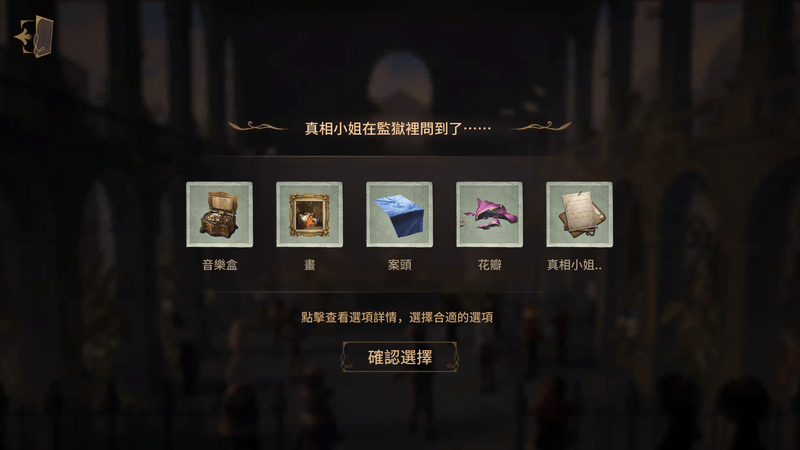
Task: Choose the antique jewelry music box thumbnail
Action: (x=219, y=214)
